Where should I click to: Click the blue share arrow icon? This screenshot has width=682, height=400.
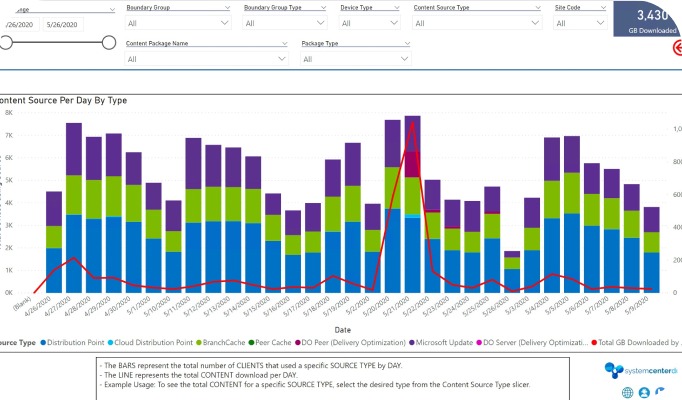click(x=660, y=391)
